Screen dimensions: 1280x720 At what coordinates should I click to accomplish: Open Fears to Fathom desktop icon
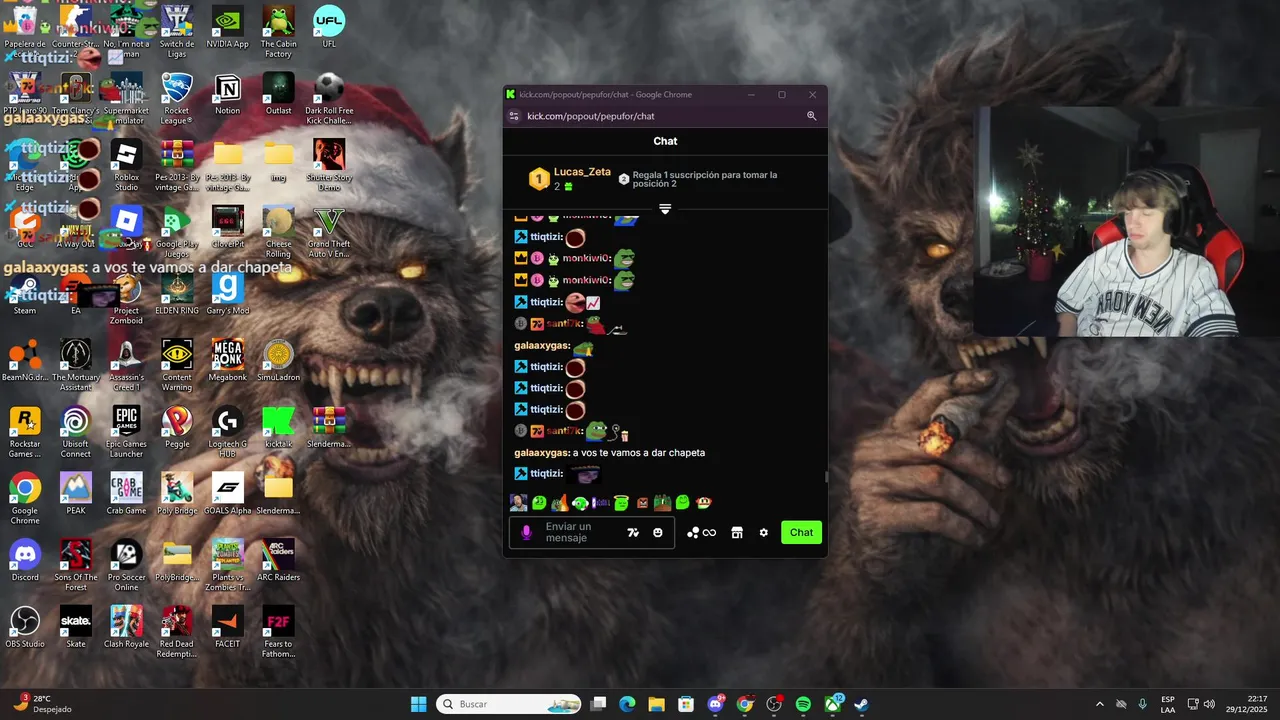[278, 632]
